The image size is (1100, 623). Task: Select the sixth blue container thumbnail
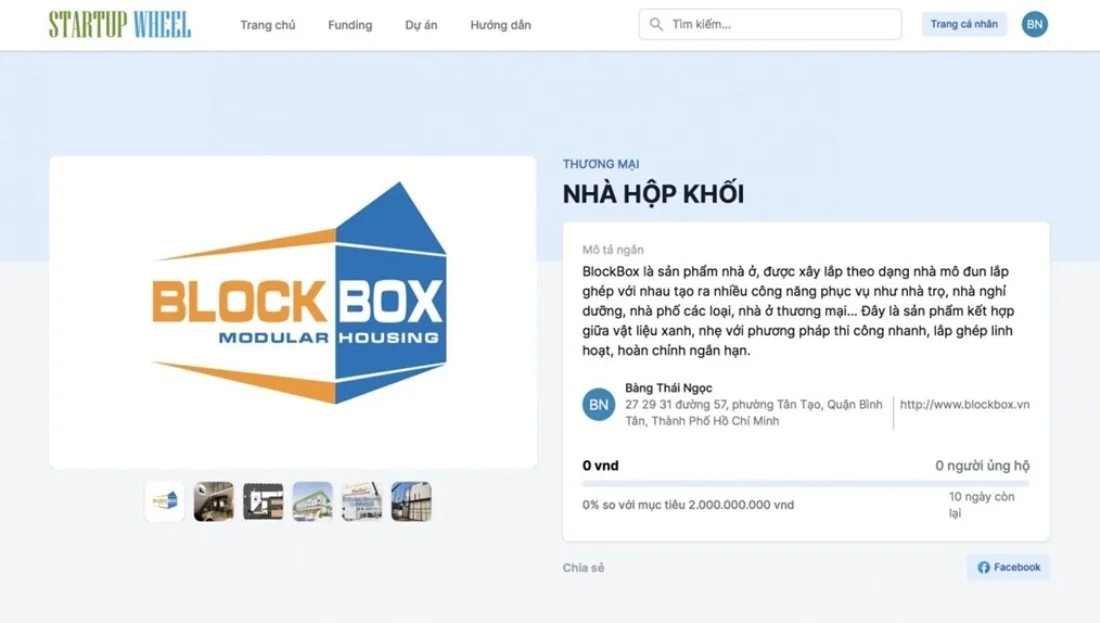(411, 502)
